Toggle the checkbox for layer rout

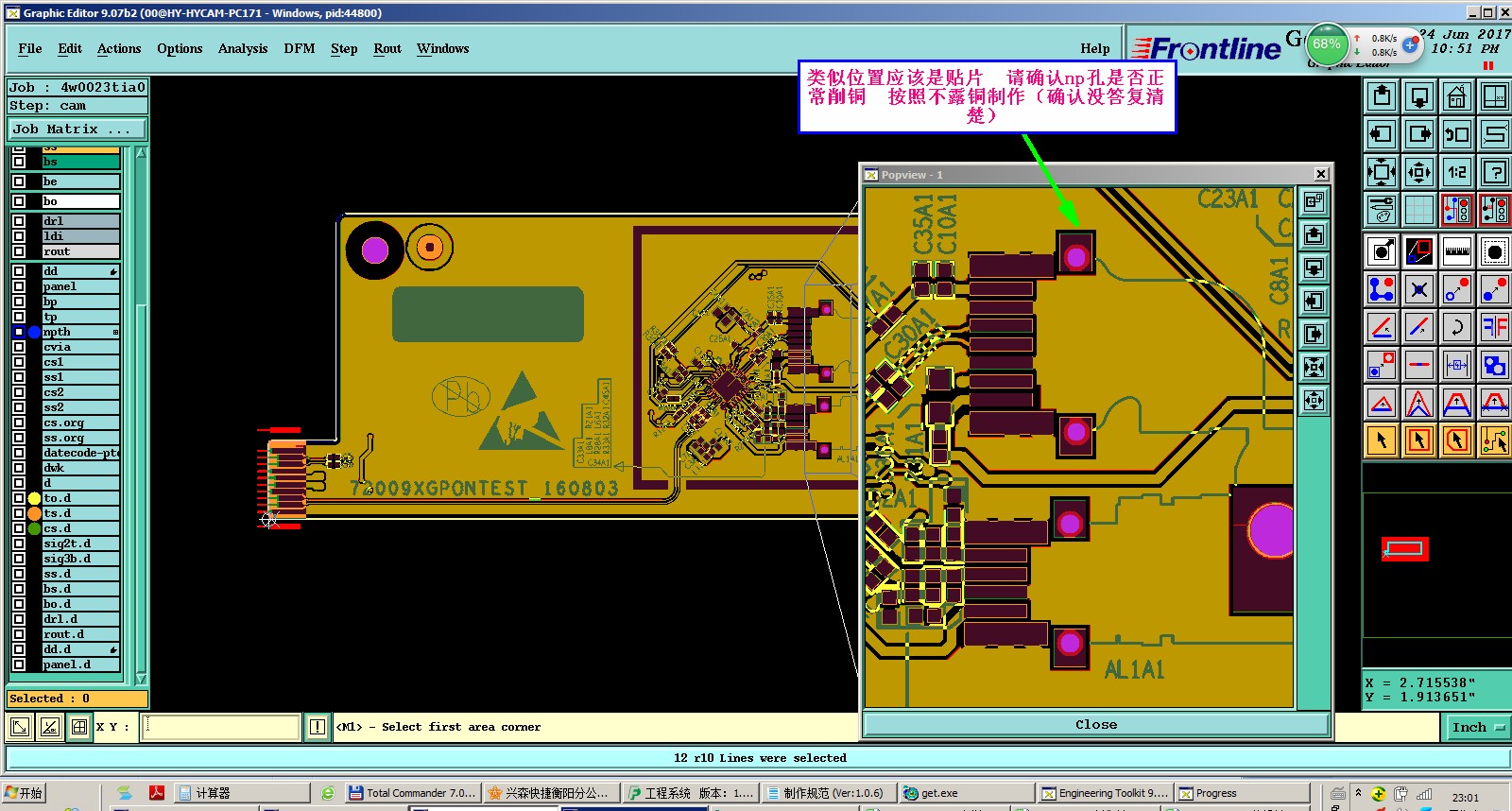[x=19, y=251]
